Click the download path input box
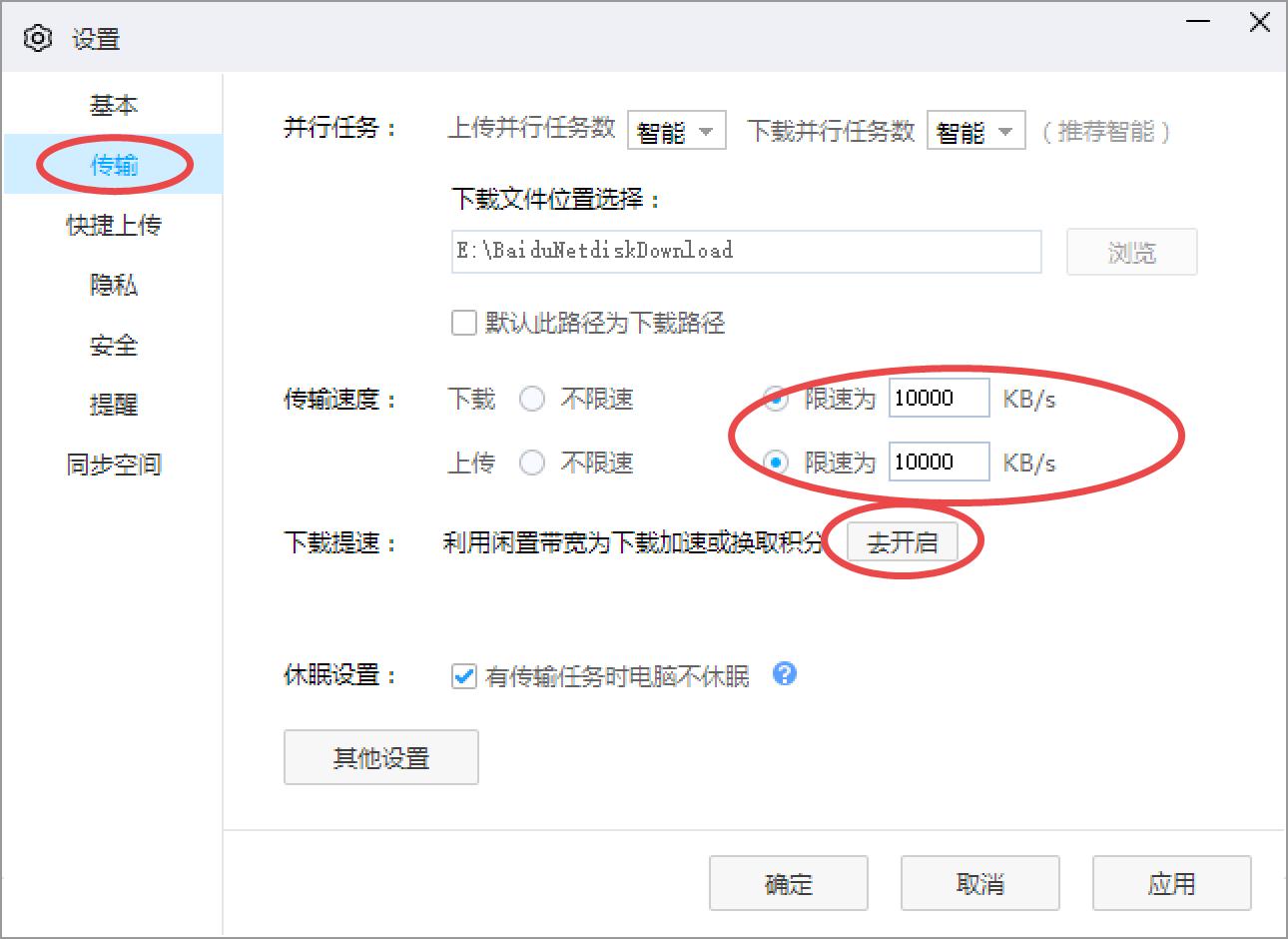The width and height of the screenshot is (1288, 939). click(x=746, y=252)
